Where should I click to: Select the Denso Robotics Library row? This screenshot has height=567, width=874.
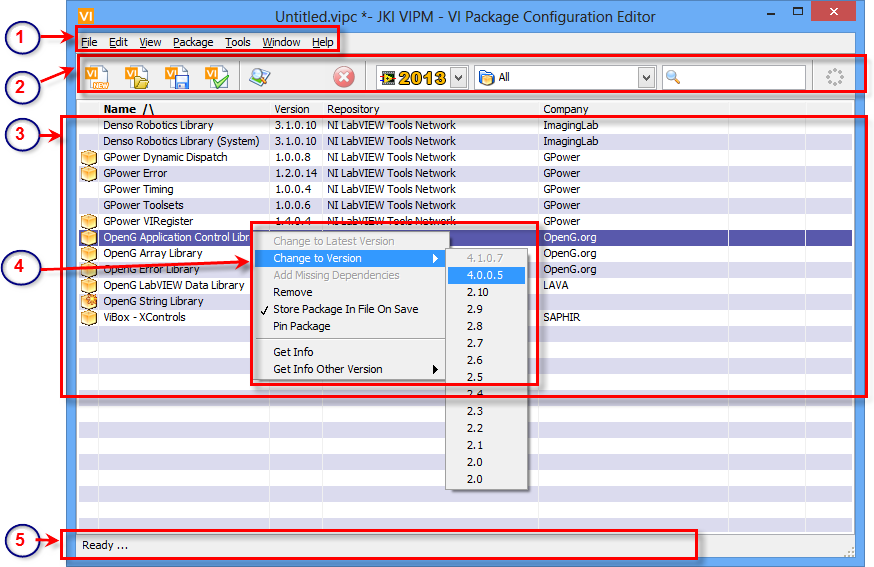[x=158, y=125]
